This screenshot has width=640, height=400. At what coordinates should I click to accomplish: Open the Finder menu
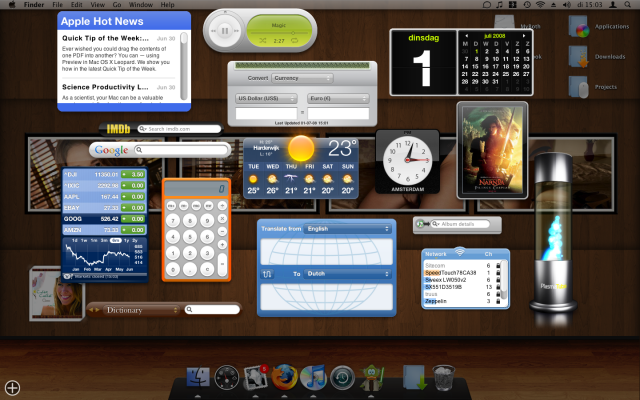tap(34, 4)
